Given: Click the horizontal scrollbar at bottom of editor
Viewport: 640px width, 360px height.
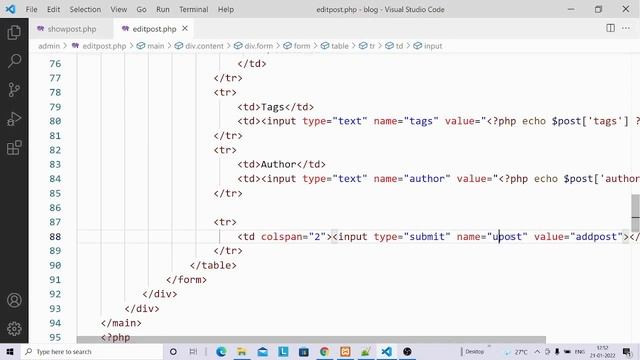Looking at the screenshot, I should pyautogui.click(x=311, y=340).
